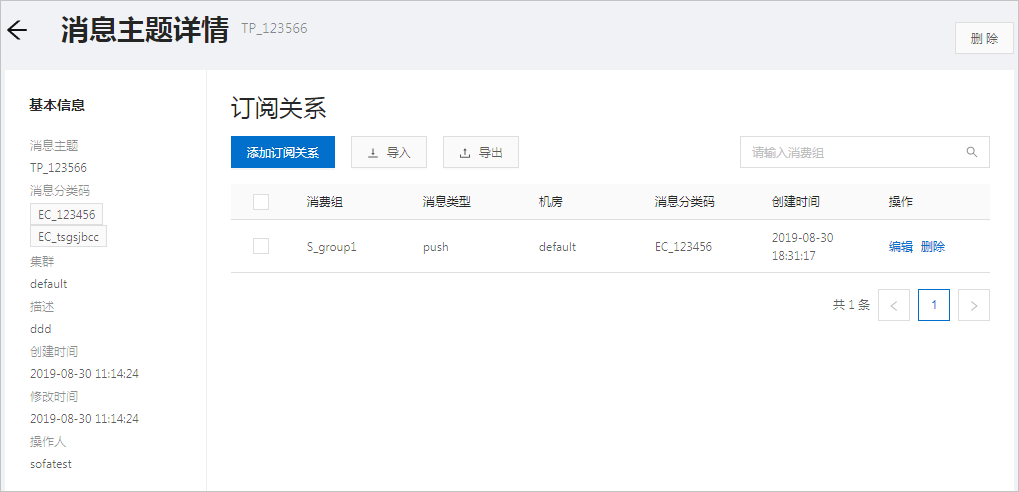
Task: Click the 修改时间 label
Action: coord(54,396)
